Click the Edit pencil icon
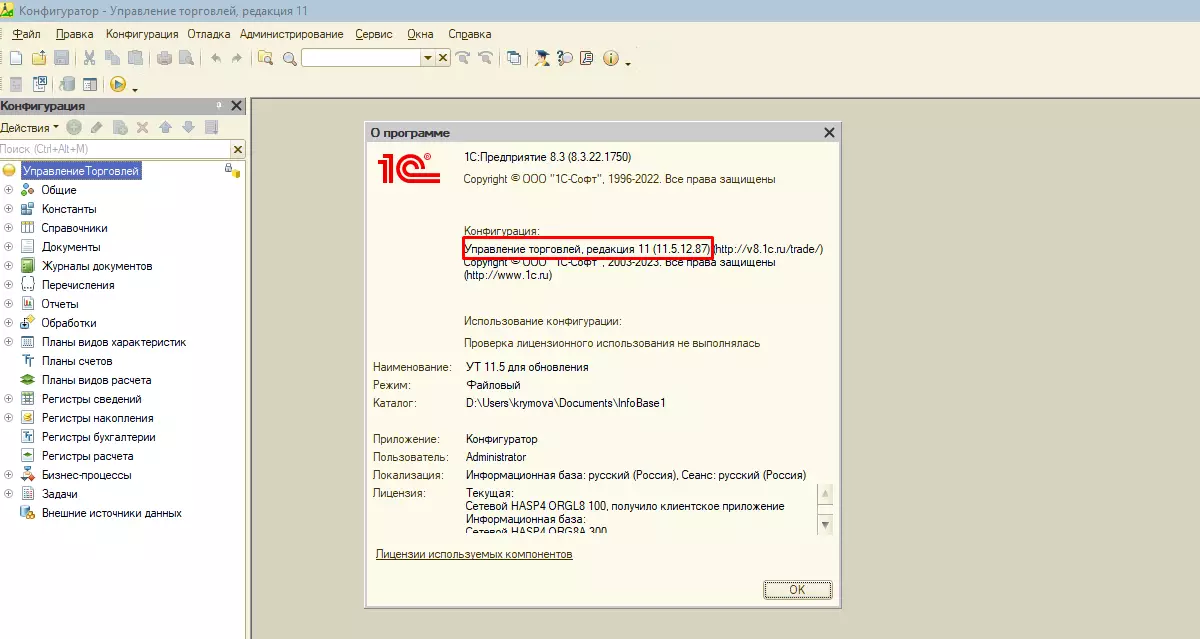The height and width of the screenshot is (639, 1200). 96,127
